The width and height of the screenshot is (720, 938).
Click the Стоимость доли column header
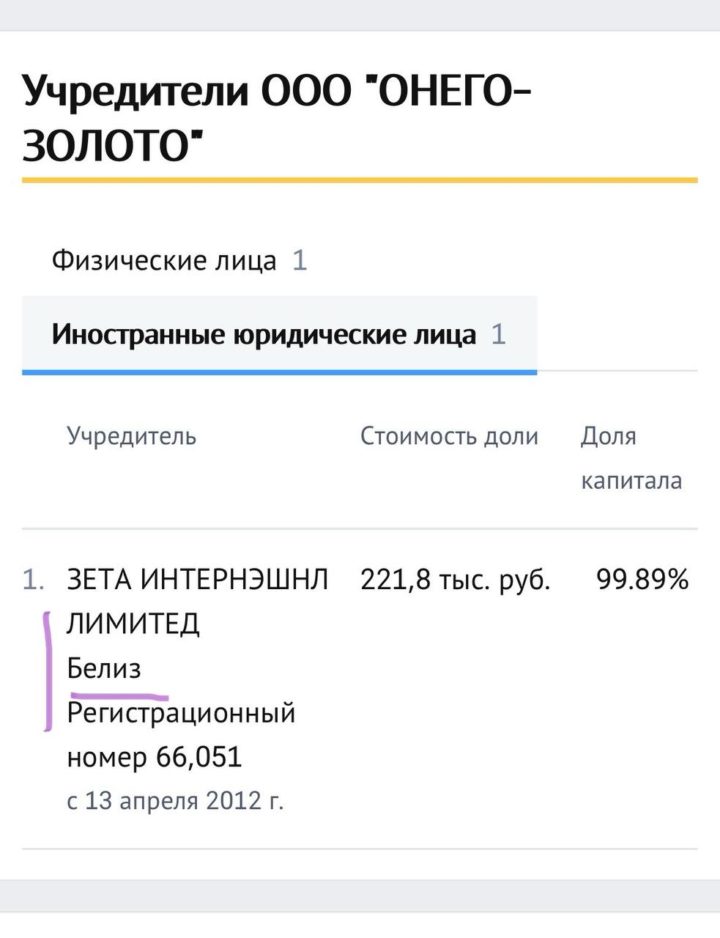[x=449, y=436]
